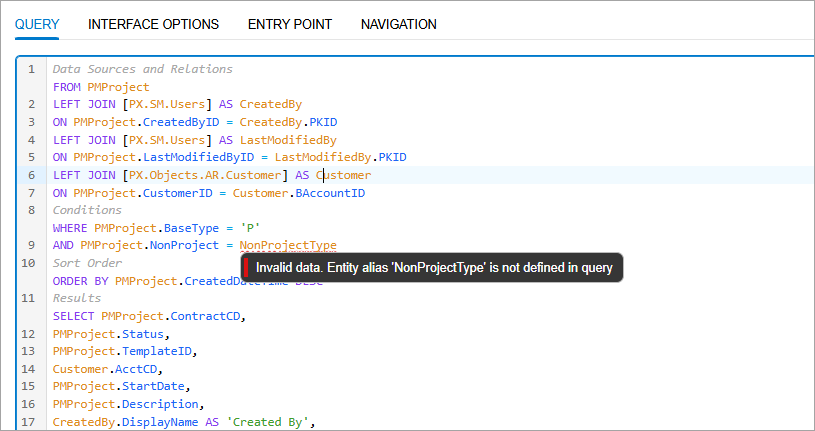Click the 'Data Sources and Relations' comment heading
This screenshot has height=431, width=815.
142,69
